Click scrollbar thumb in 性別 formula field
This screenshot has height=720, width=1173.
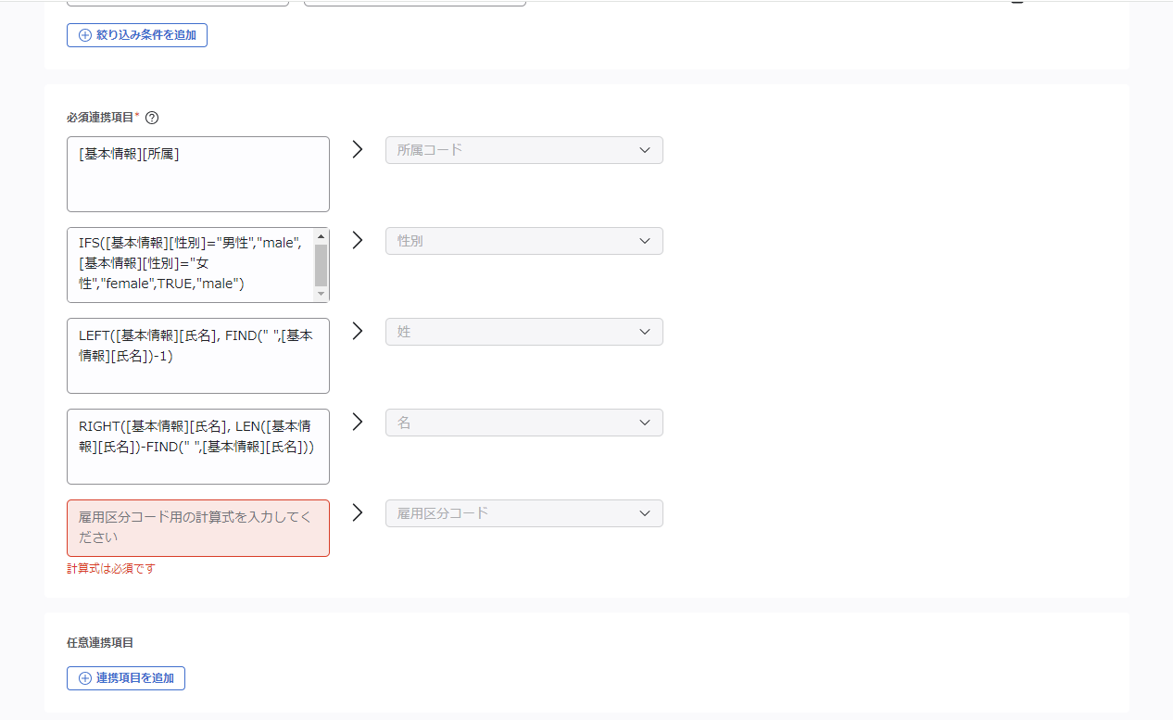[321, 266]
